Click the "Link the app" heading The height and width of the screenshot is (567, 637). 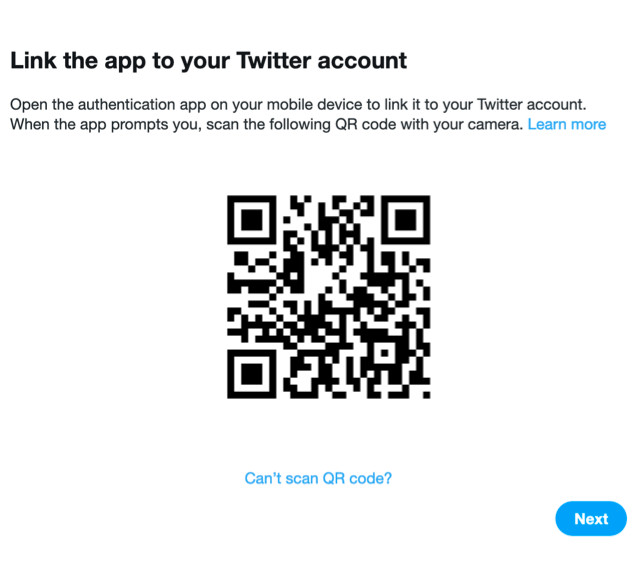(x=208, y=60)
